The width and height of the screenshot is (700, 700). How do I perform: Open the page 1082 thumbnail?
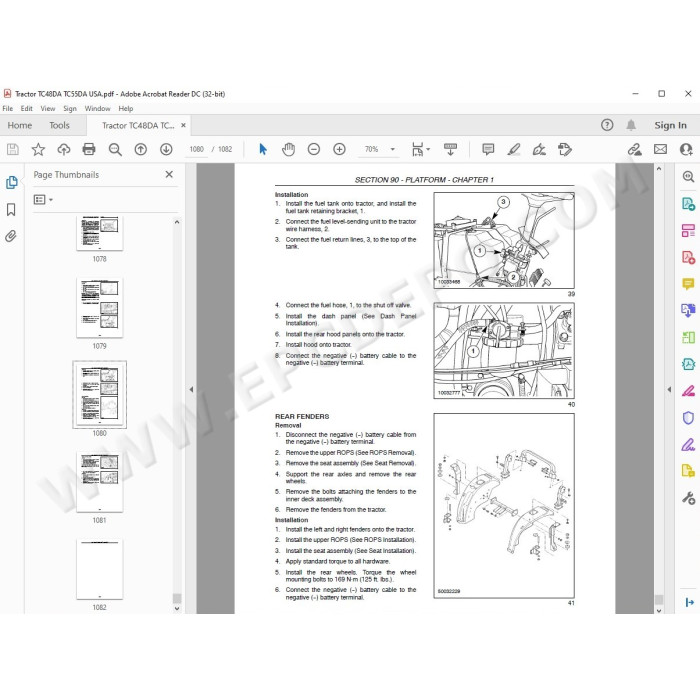click(x=100, y=569)
